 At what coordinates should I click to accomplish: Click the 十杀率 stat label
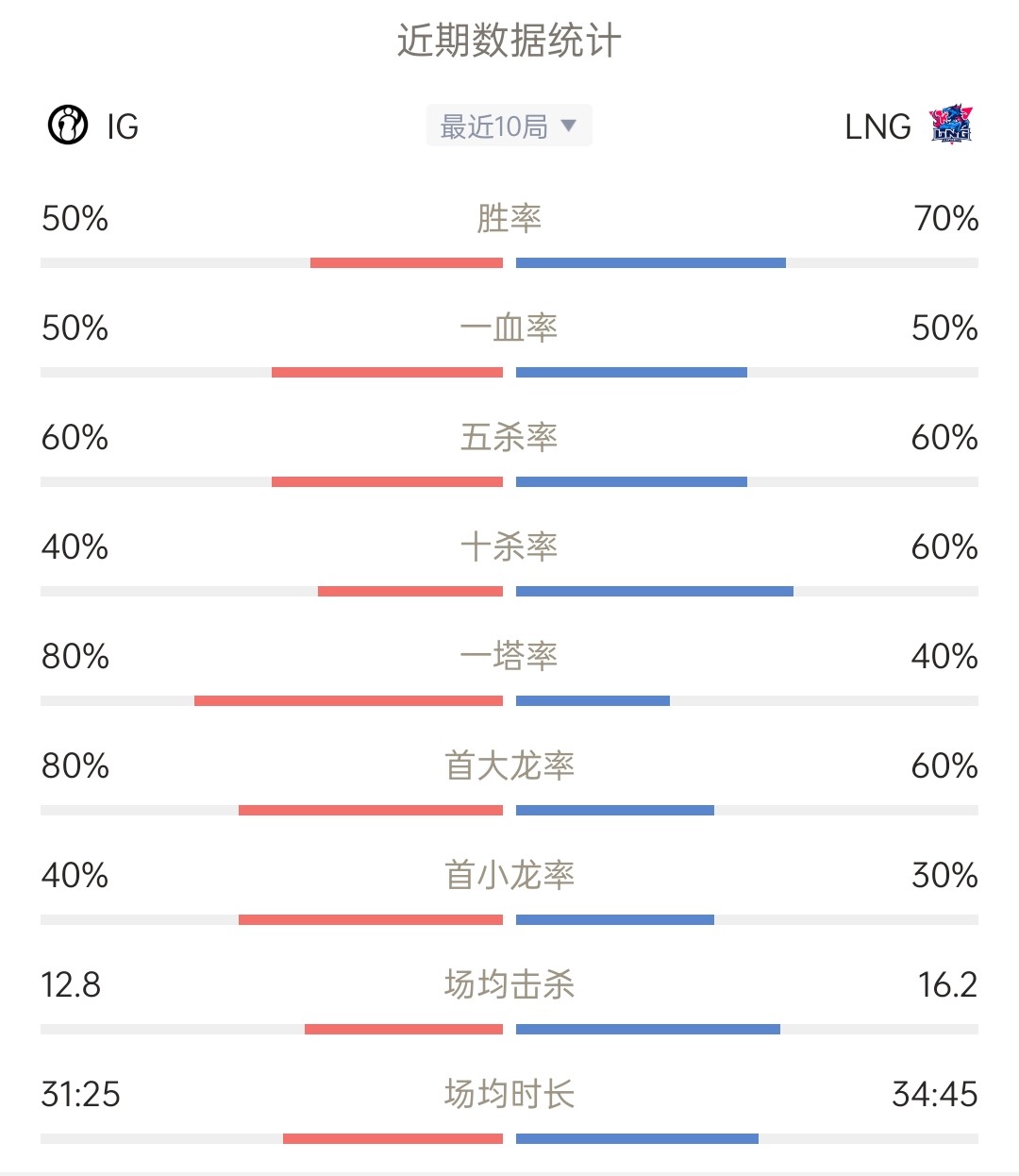[x=509, y=546]
